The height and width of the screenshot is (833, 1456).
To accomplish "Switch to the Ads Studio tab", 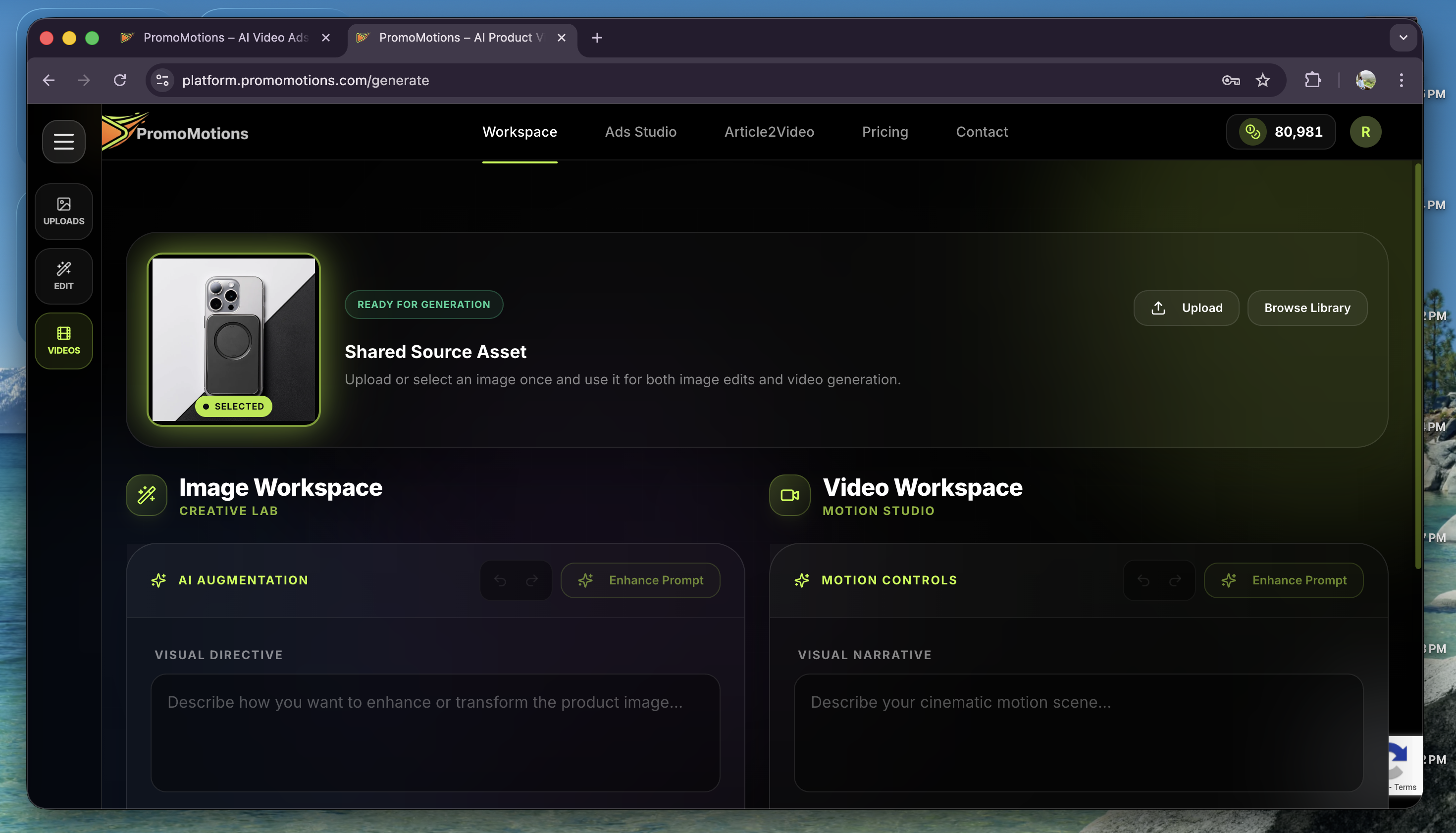I will 640,132.
